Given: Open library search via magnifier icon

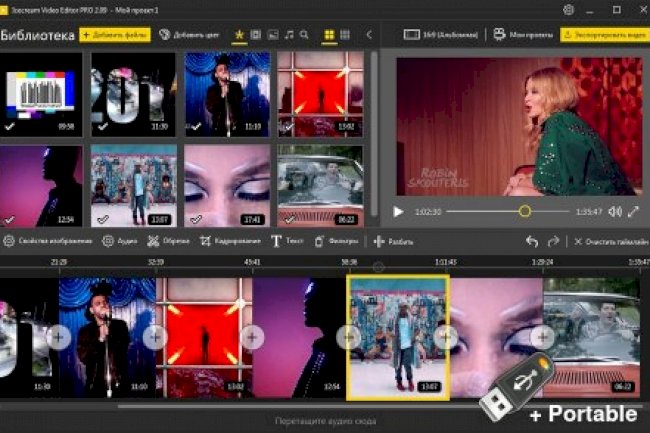Looking at the screenshot, I should point(306,34).
